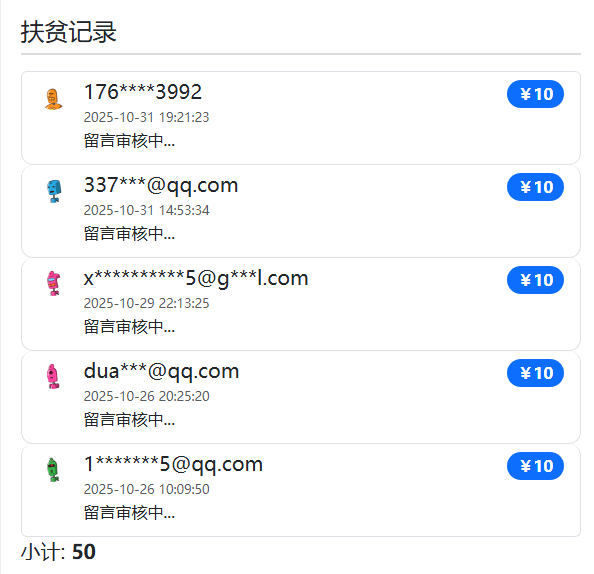Select the username dua***@qq.com
The width and height of the screenshot is (594, 574).
click(x=161, y=371)
